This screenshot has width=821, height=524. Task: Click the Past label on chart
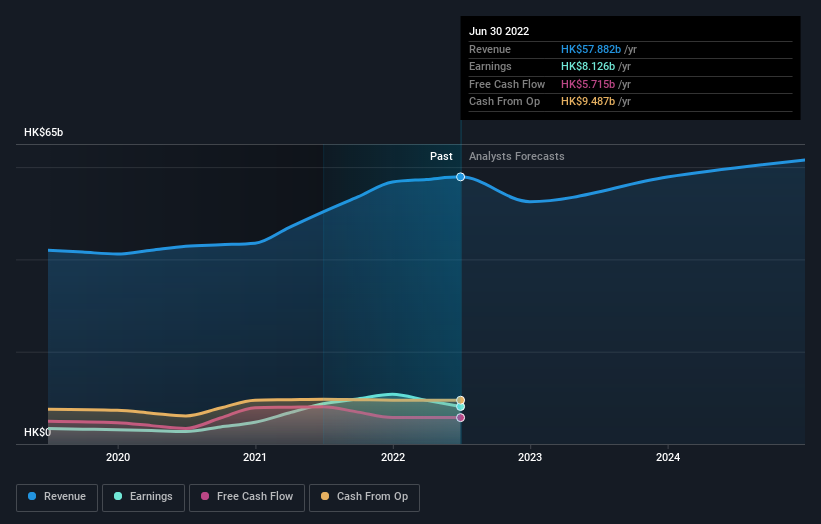(441, 157)
